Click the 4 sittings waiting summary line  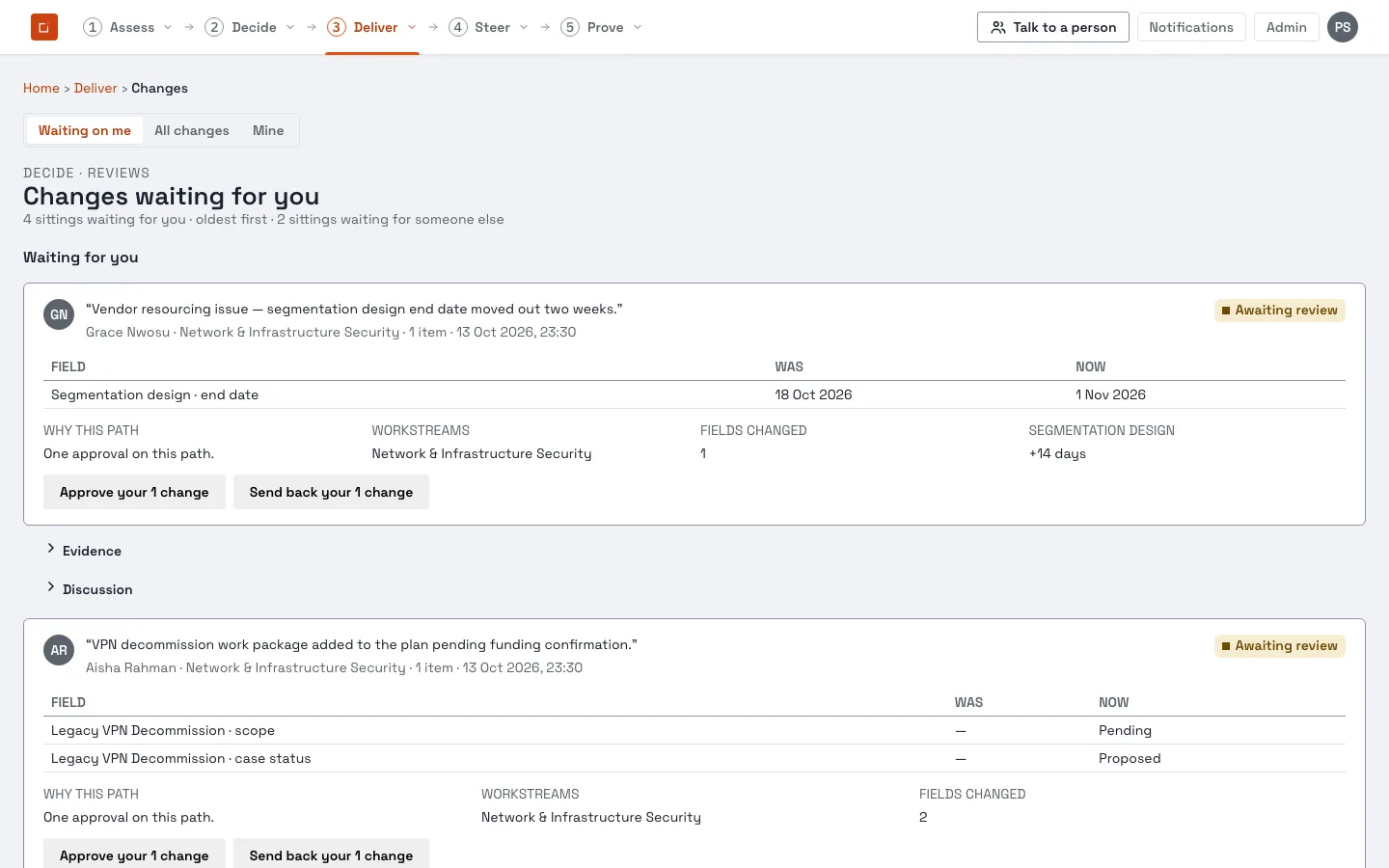pos(263,219)
